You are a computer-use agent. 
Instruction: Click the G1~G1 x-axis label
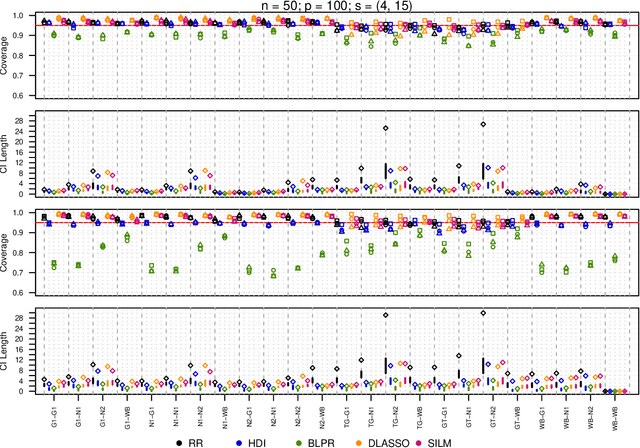pos(54,410)
